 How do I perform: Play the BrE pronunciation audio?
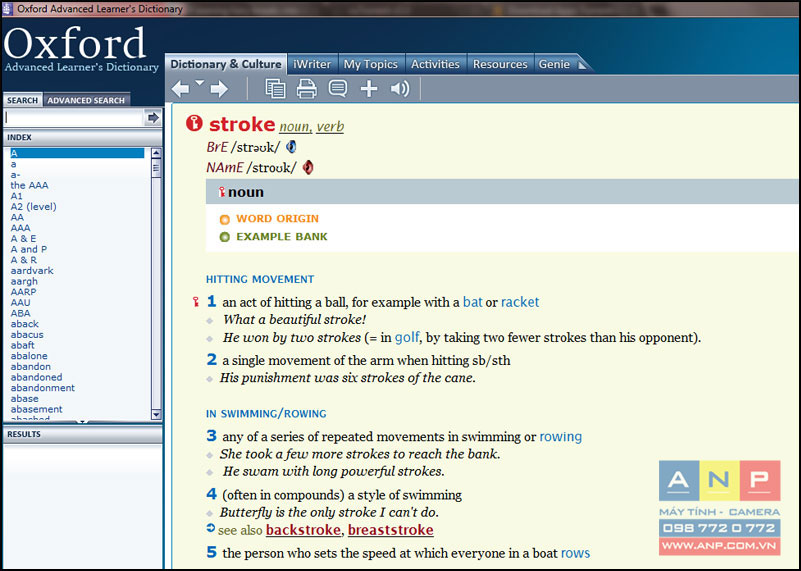pyautogui.click(x=291, y=147)
